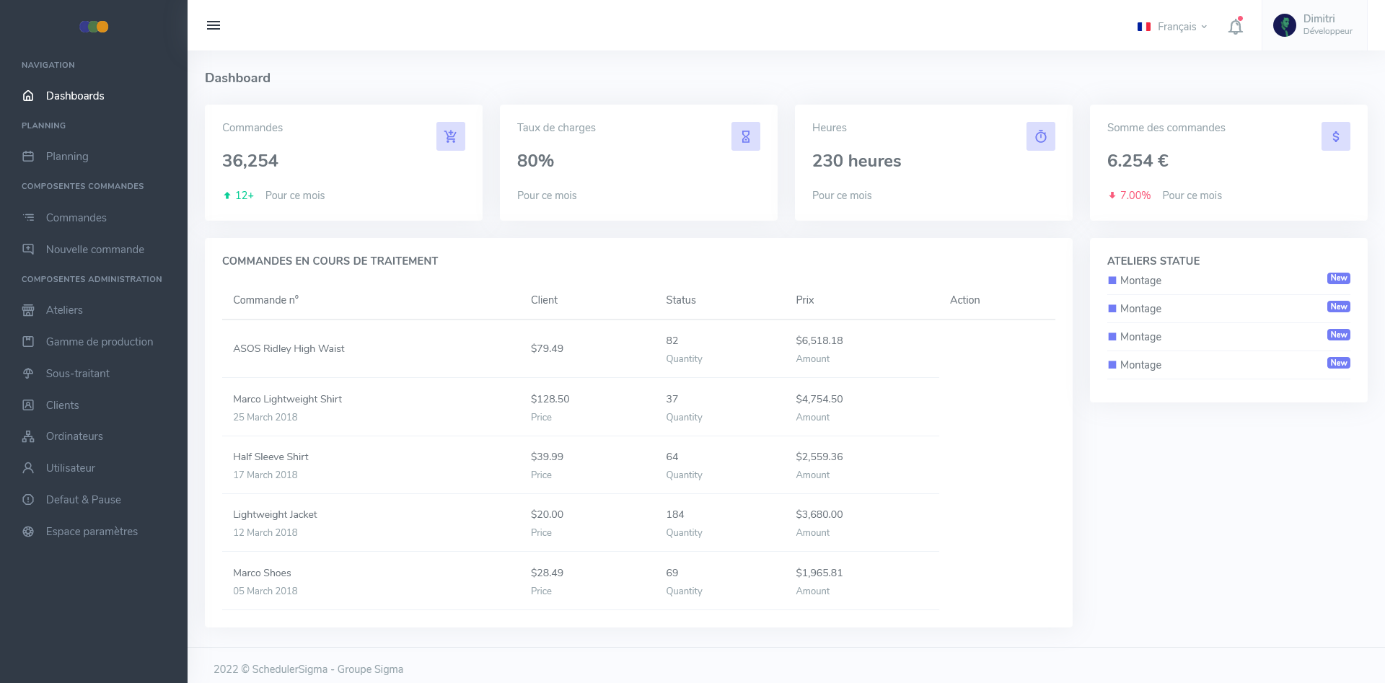Click the shopping cart icon on Commandes card
Image resolution: width=1385 pixels, height=683 pixels.
451,136
